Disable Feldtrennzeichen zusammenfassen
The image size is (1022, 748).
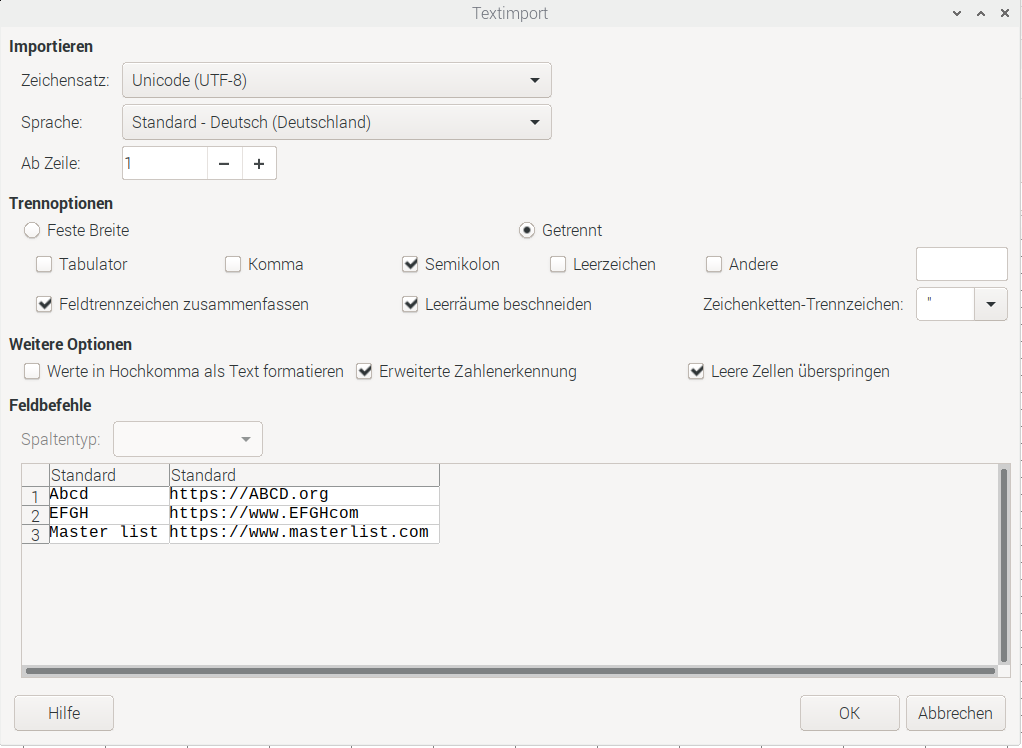(44, 304)
